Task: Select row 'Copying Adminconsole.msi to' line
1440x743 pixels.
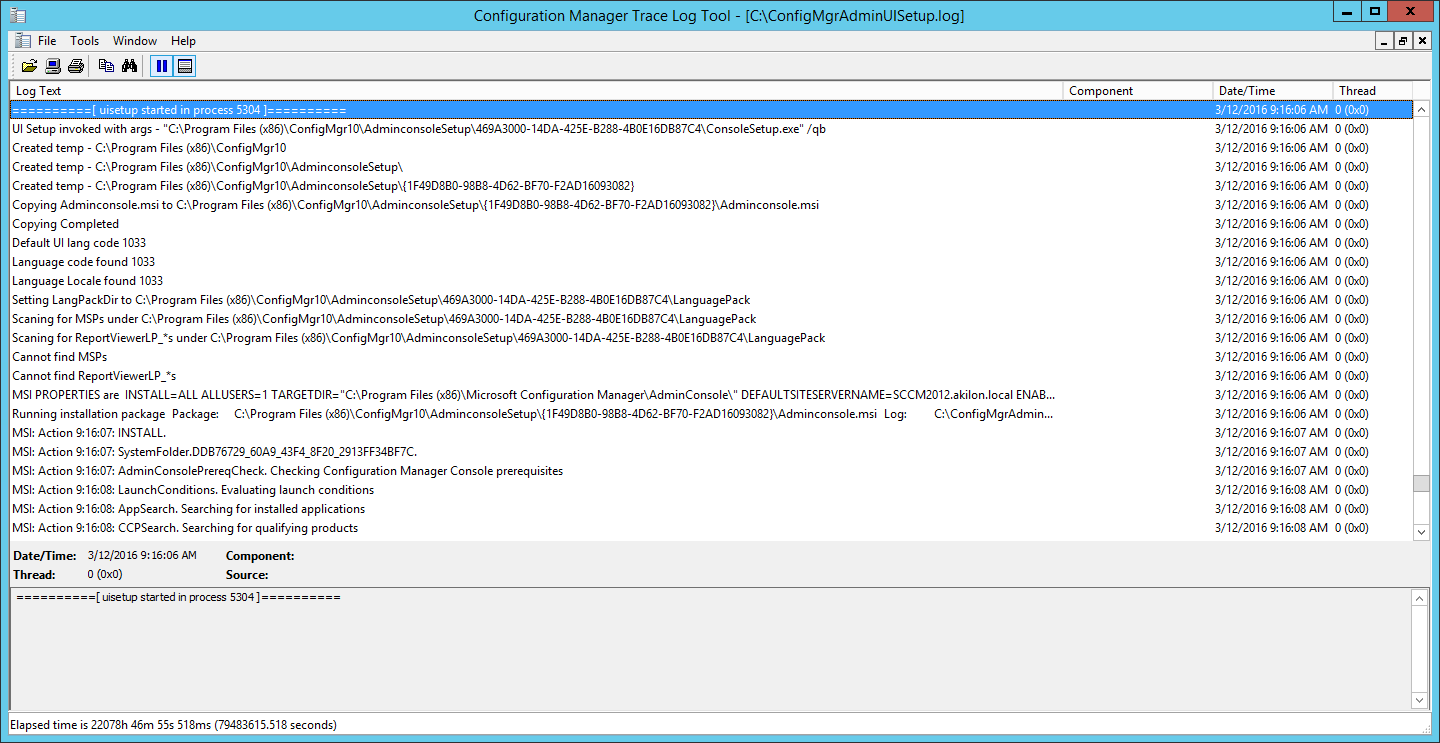Action: [711, 205]
